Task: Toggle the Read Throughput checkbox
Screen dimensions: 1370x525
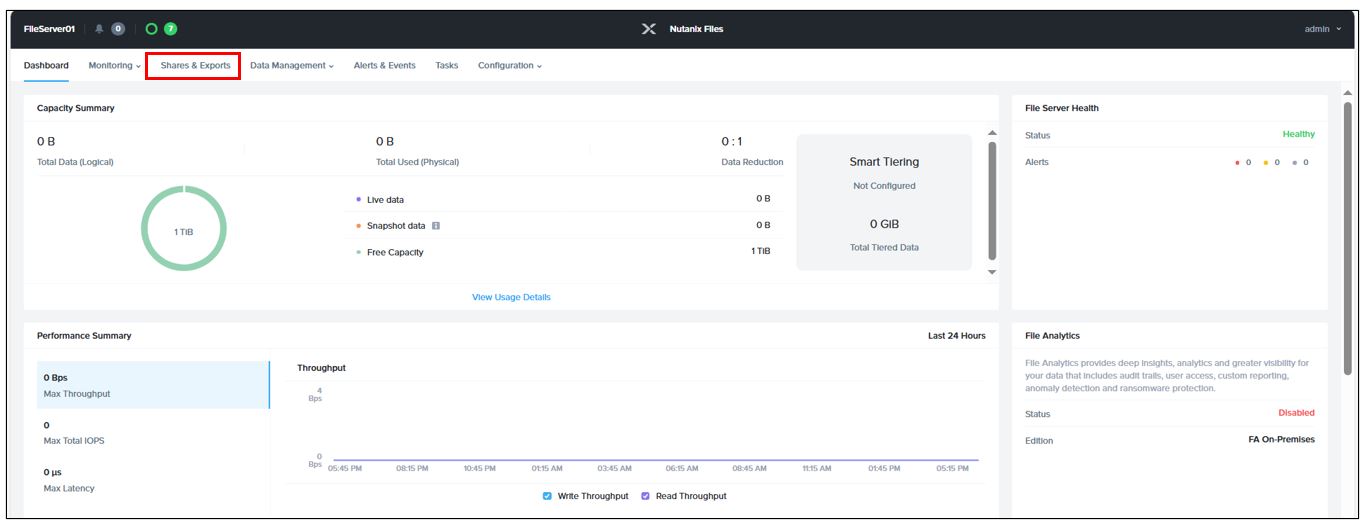Action: (x=646, y=496)
